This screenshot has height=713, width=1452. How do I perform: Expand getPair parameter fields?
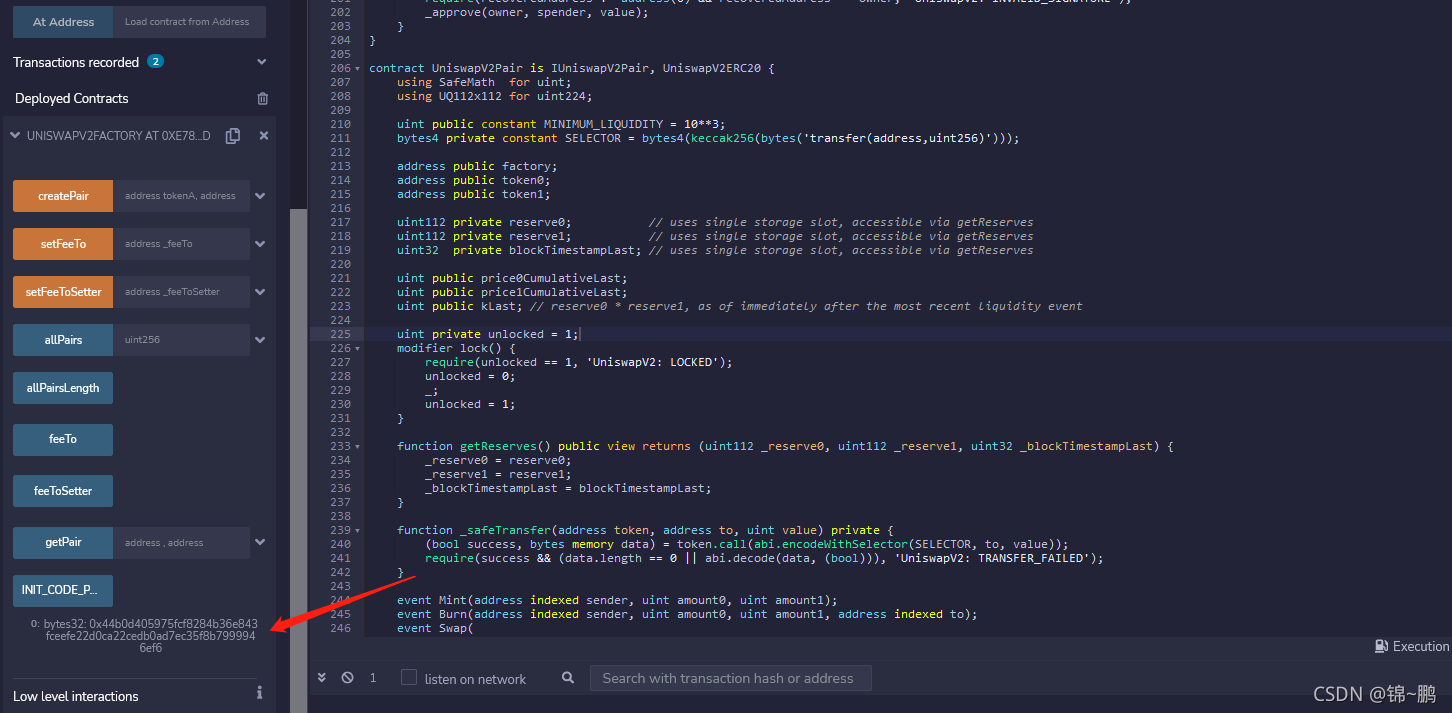pyautogui.click(x=260, y=542)
